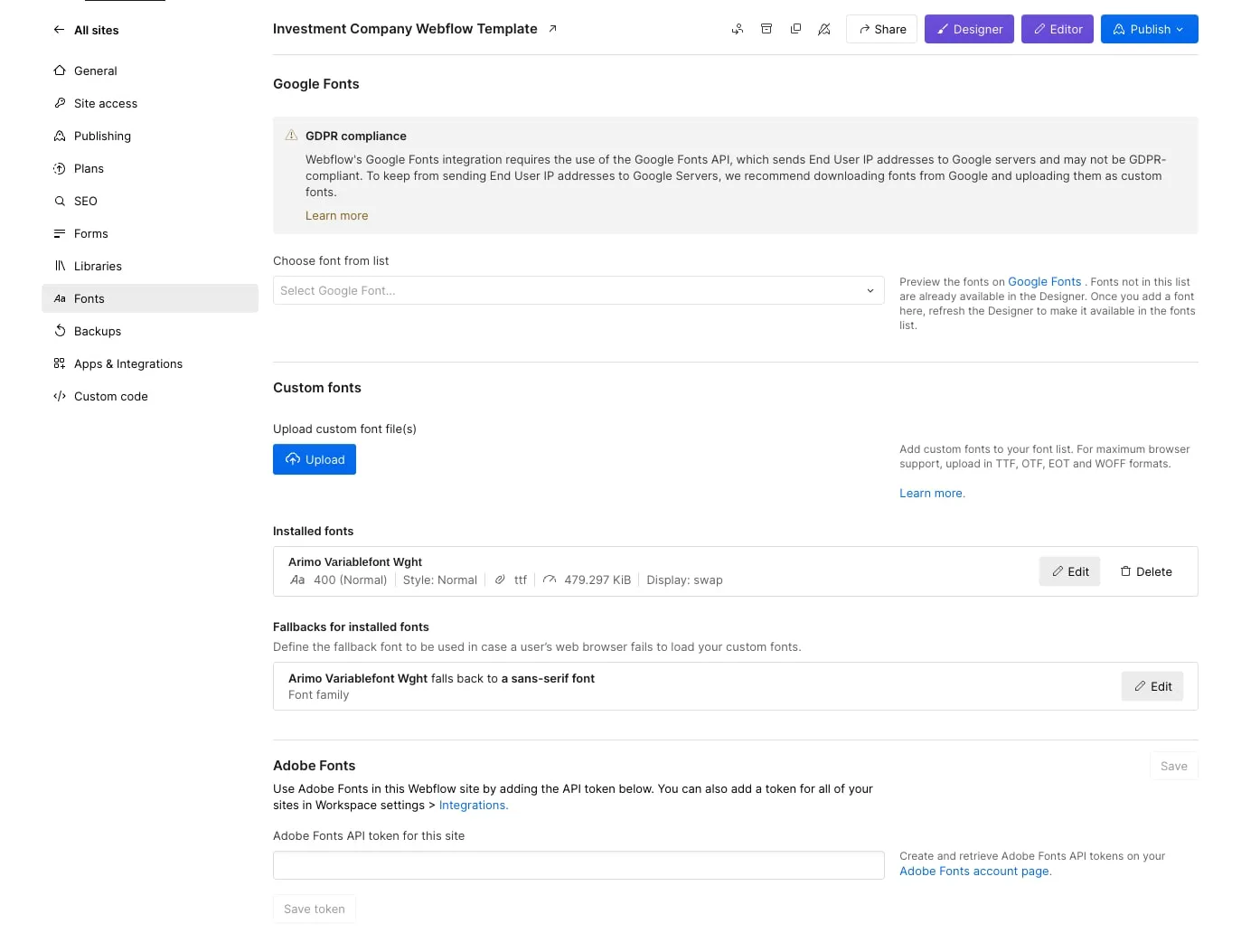Click the Site access key icon
Viewport: 1260px width, 952px height.
(60, 103)
